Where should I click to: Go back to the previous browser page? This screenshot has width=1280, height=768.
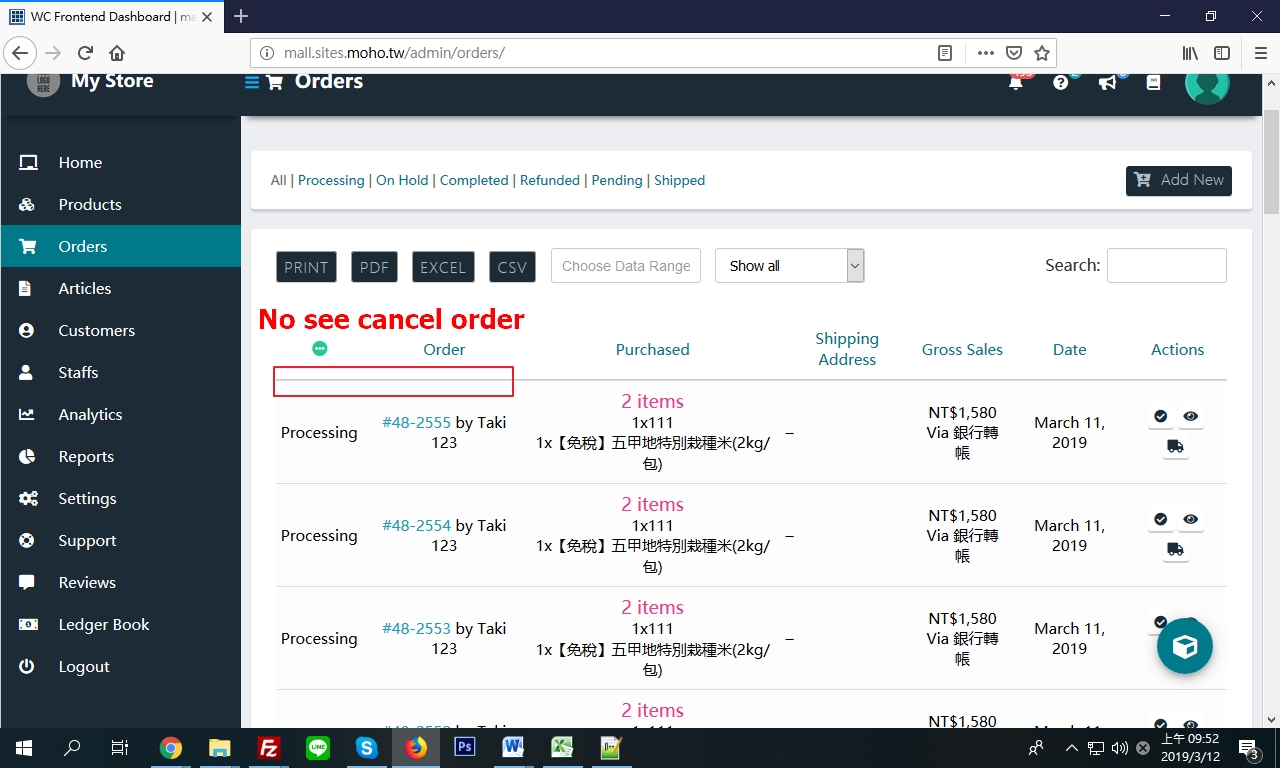coord(20,53)
